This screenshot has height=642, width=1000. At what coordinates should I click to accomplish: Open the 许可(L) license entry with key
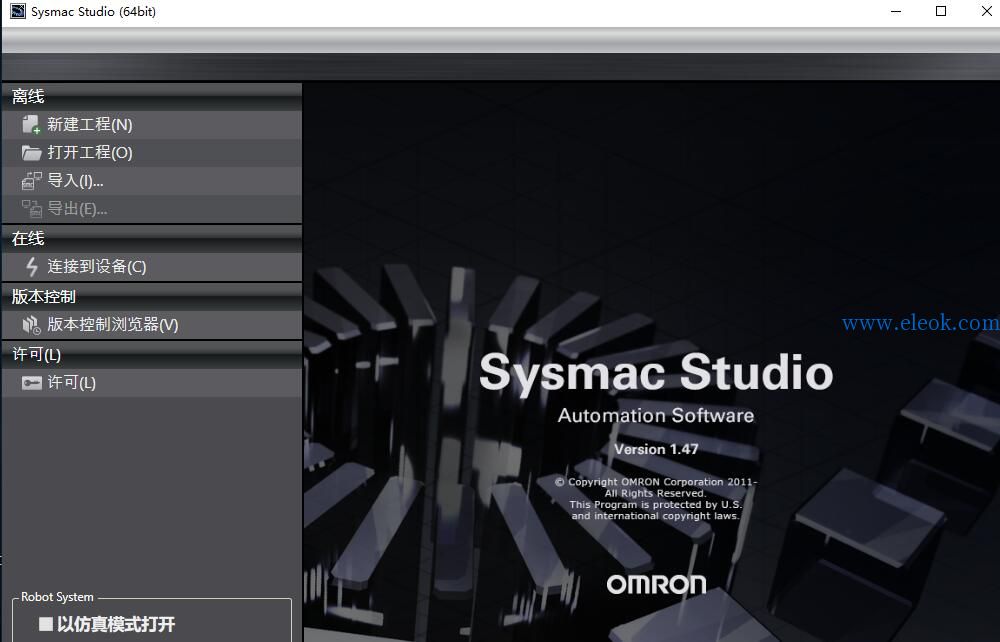[x=152, y=383]
